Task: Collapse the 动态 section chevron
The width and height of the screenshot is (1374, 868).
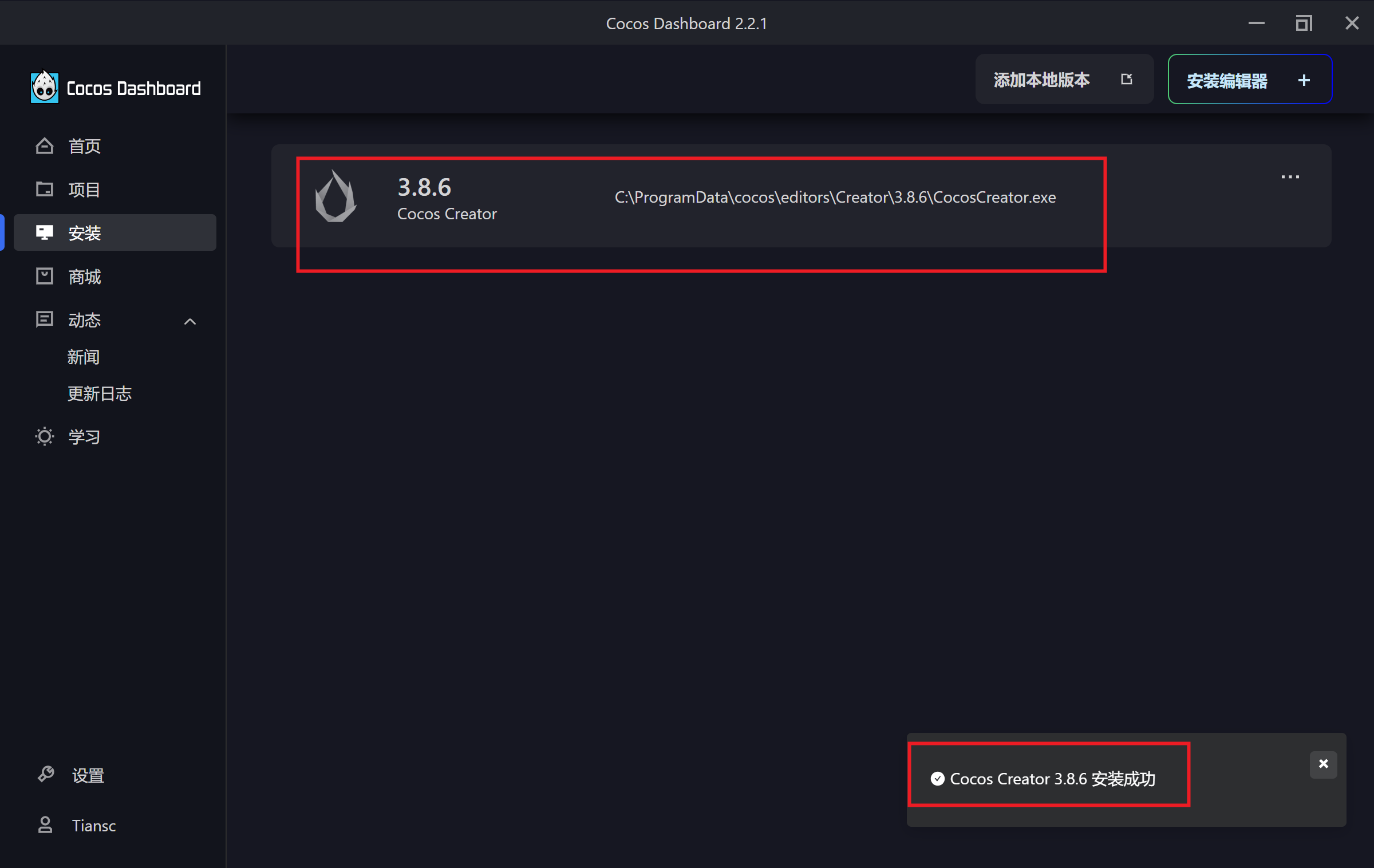Action: coord(190,321)
